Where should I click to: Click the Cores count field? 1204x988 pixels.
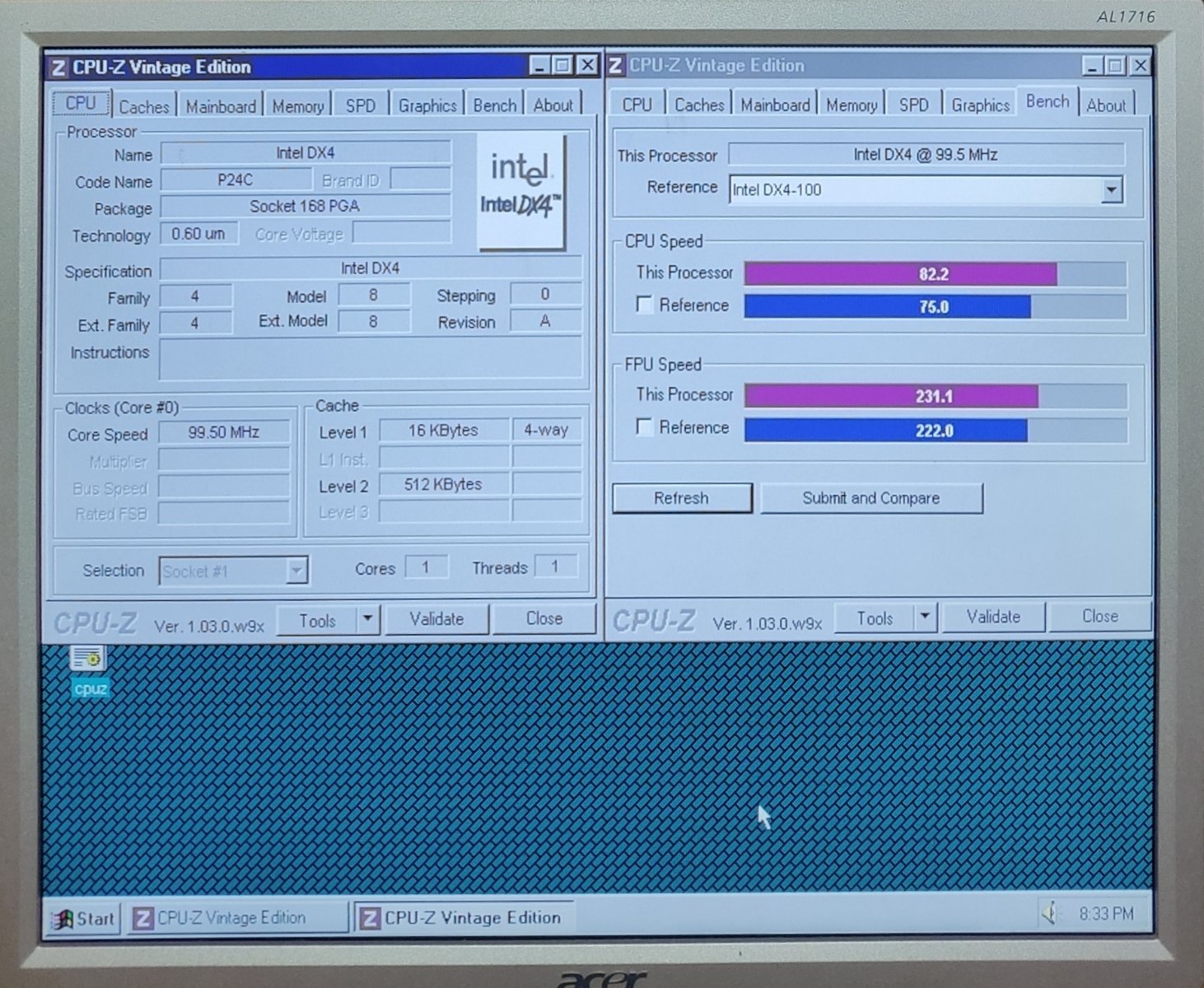point(426,566)
